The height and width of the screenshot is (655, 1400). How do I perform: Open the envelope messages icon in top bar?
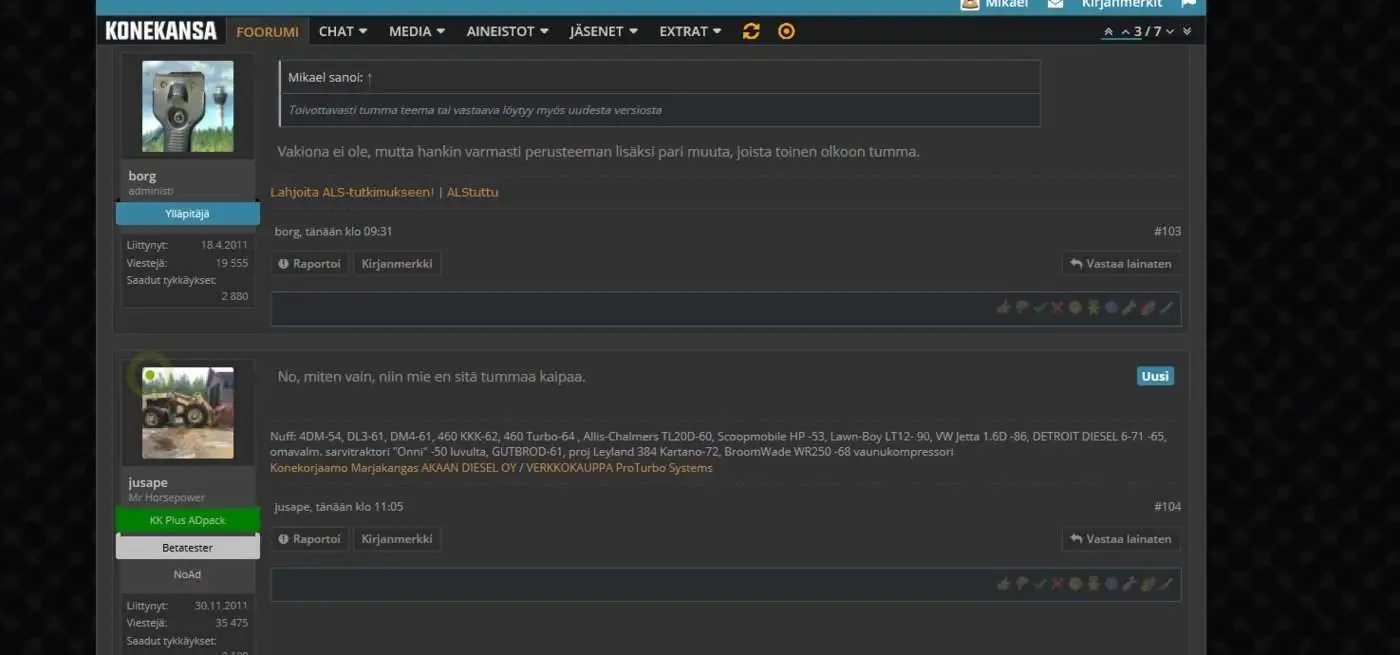click(1055, 4)
